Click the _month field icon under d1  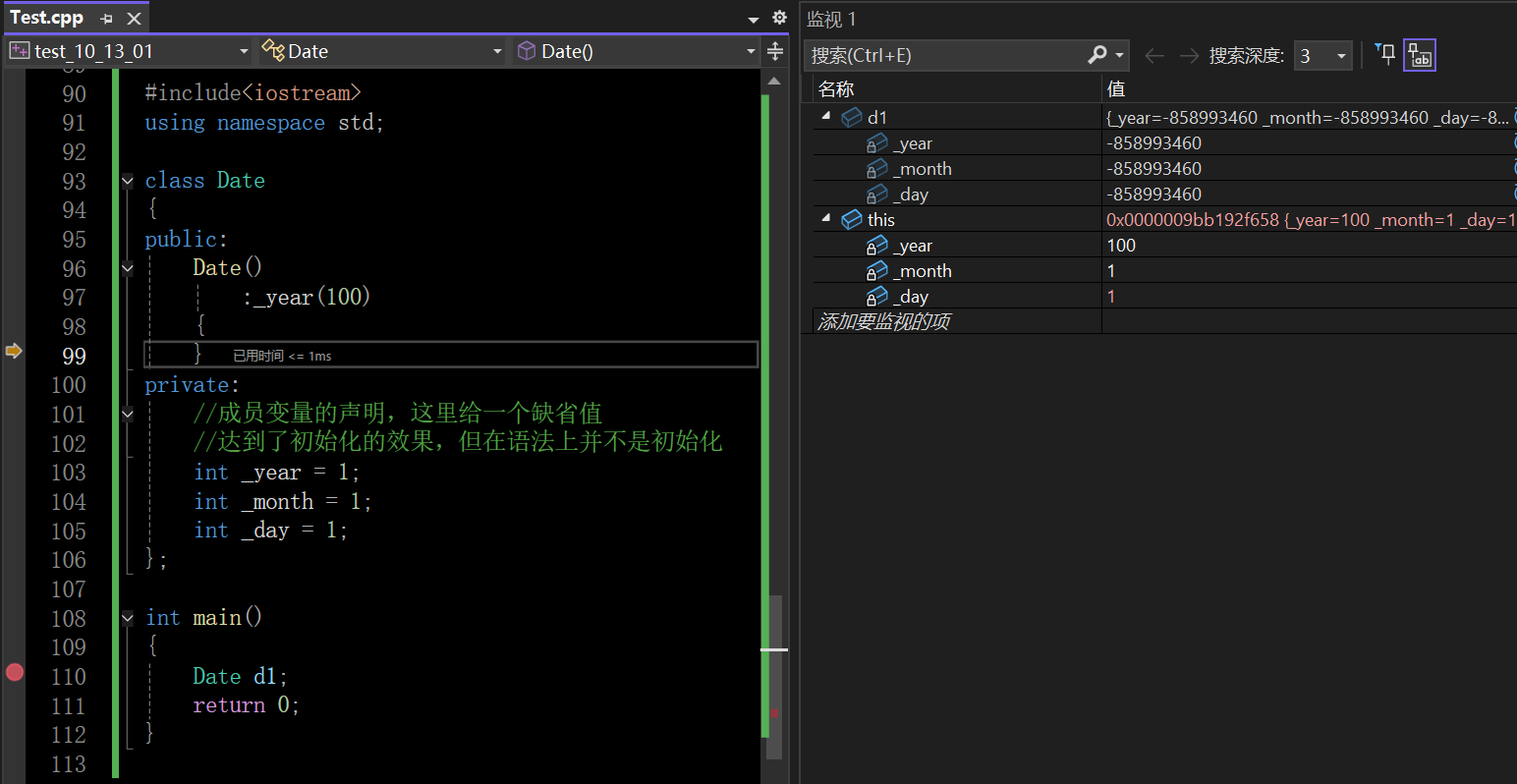pyautogui.click(x=876, y=169)
